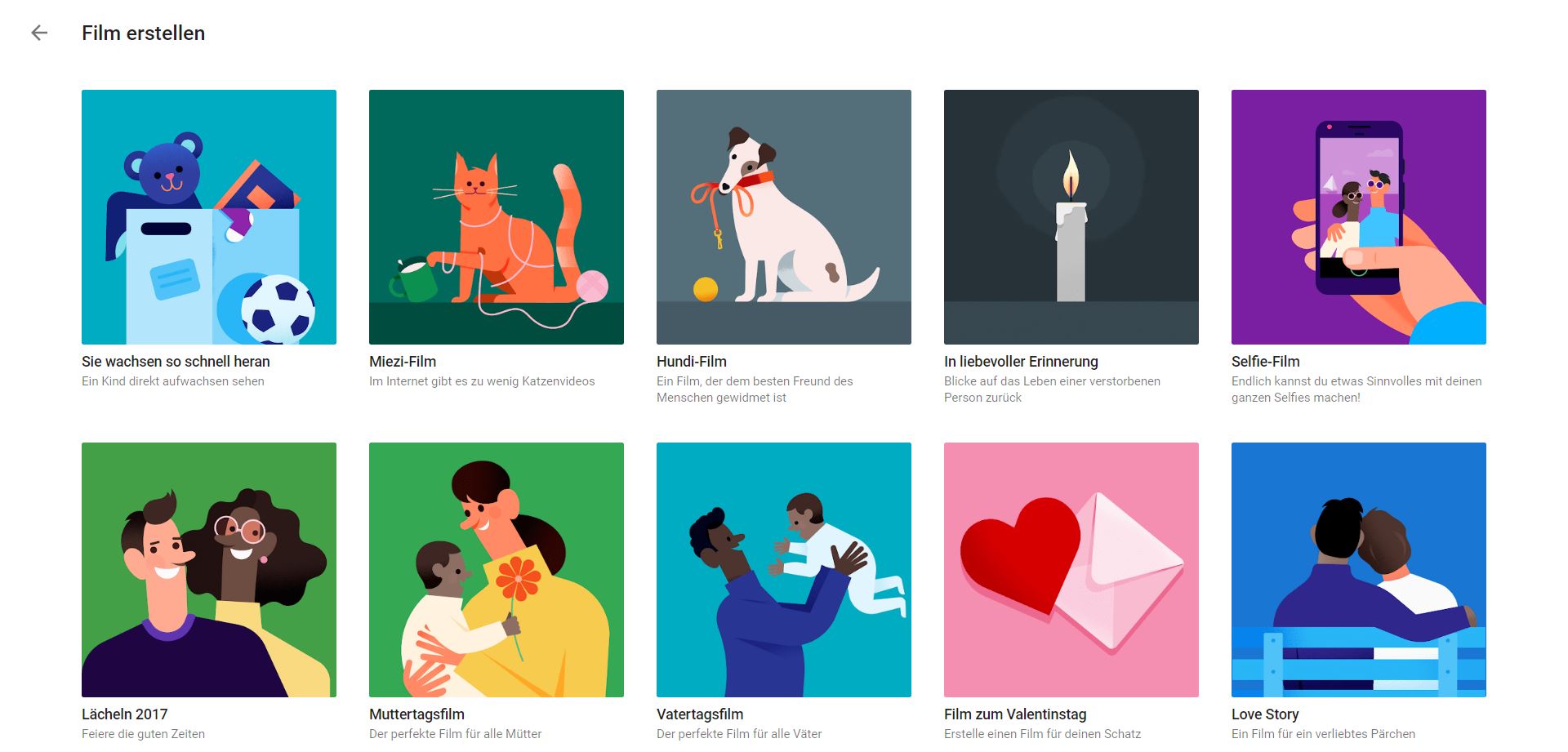Screen dimensions: 1568x752
Task: Click the 'Film erstellen' page heading
Action: [143, 33]
